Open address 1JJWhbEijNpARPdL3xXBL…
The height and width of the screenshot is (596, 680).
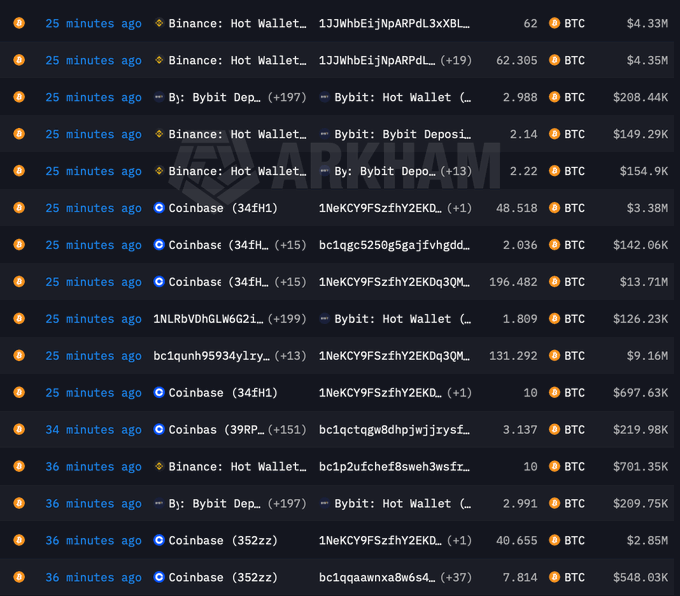pyautogui.click(x=394, y=23)
